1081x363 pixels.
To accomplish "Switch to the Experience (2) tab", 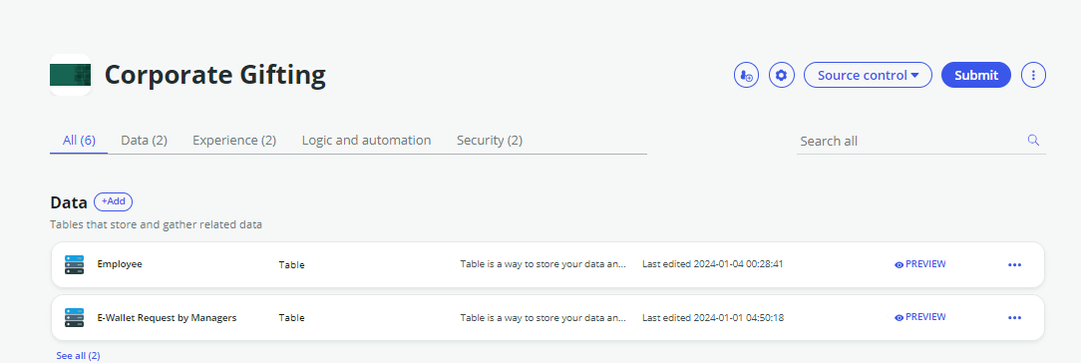I will (234, 141).
